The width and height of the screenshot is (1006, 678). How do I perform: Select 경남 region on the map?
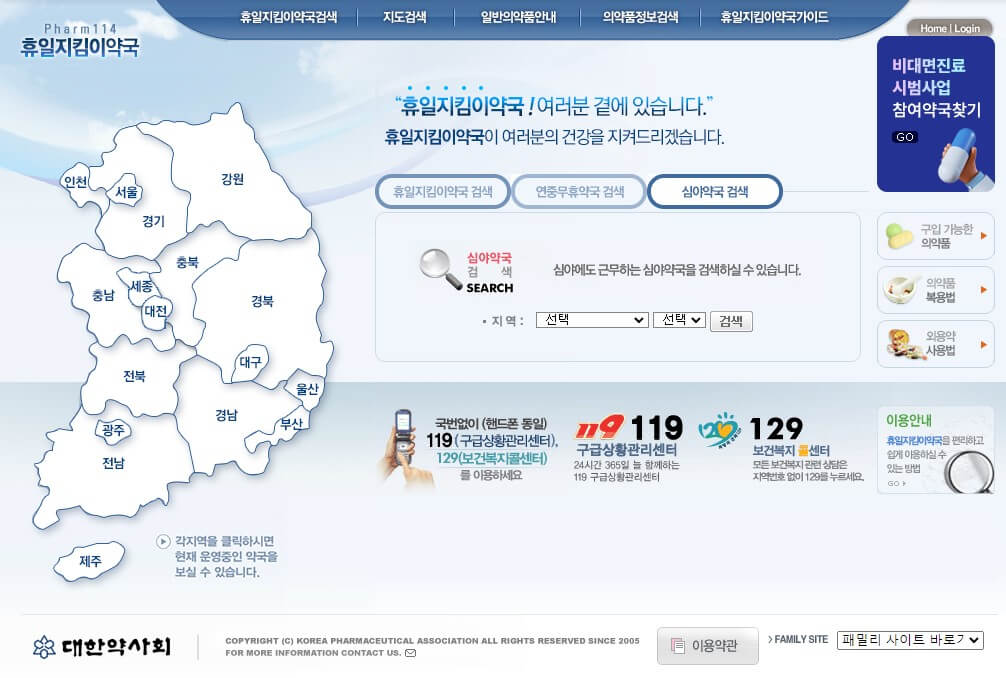coord(226,415)
